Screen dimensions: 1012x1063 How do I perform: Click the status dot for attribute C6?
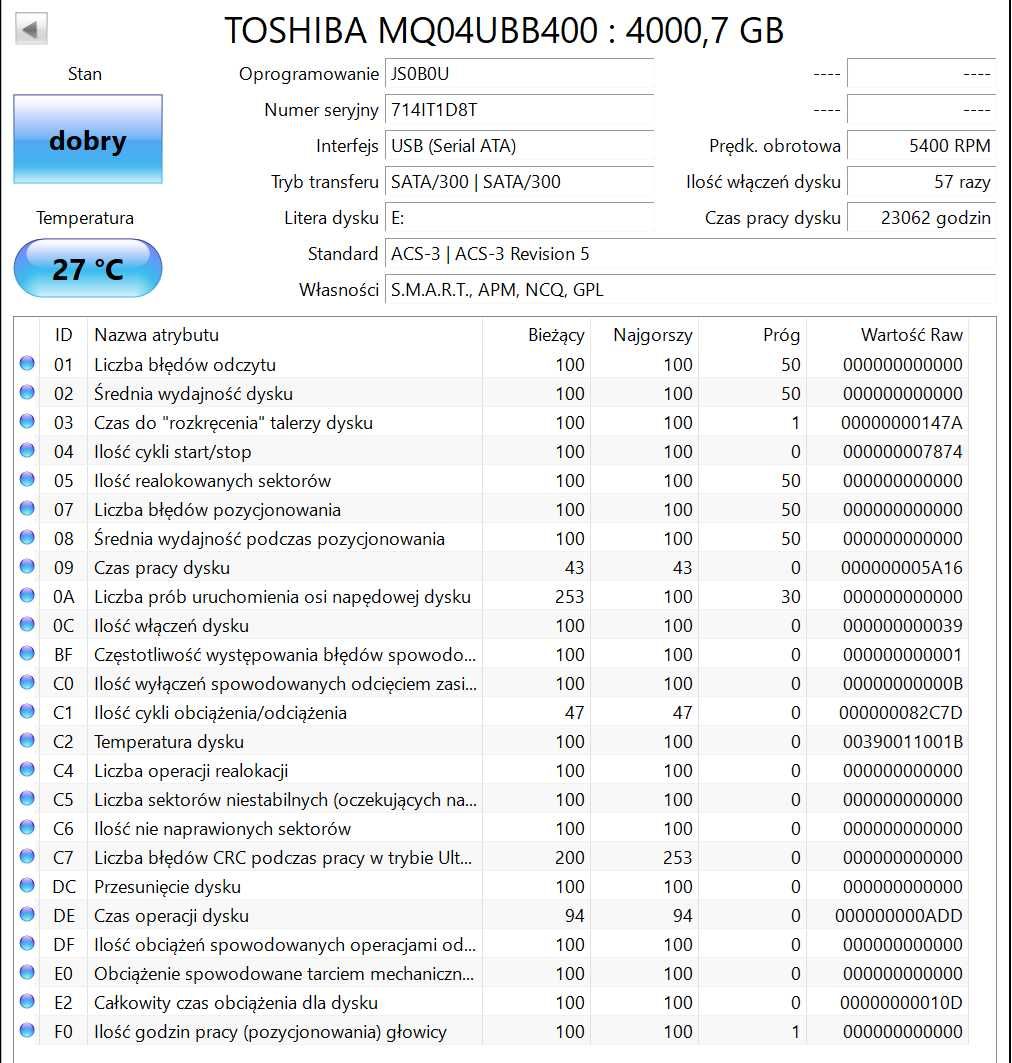[27, 827]
